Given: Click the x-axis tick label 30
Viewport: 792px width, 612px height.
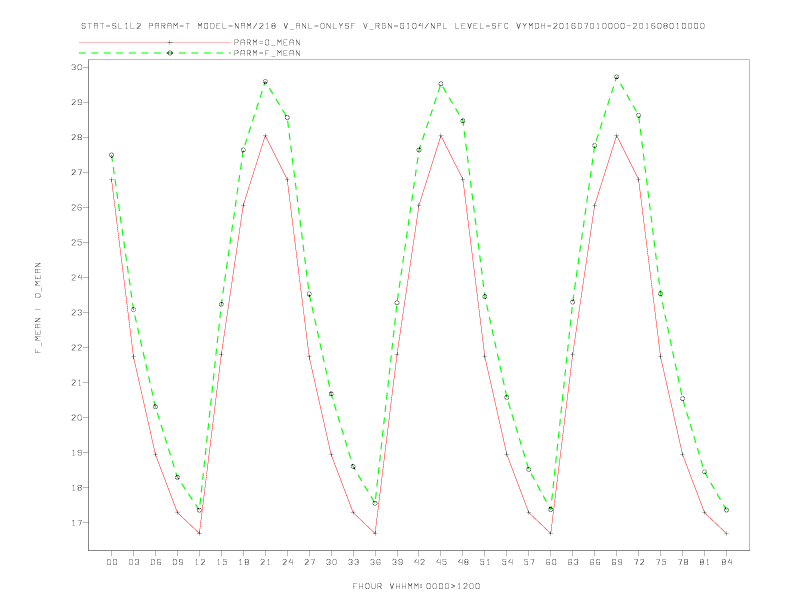Looking at the screenshot, I should coord(331,562).
